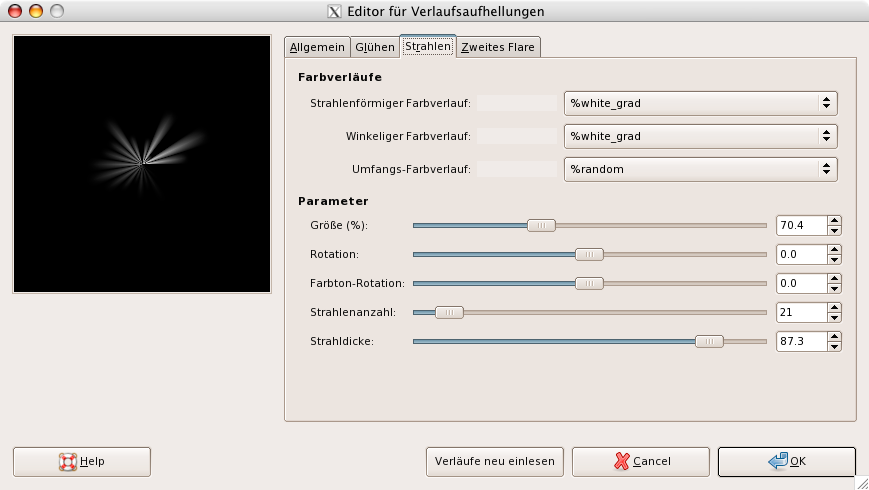Click the Rotation value input field
The height and width of the screenshot is (490, 869).
pyautogui.click(x=800, y=255)
